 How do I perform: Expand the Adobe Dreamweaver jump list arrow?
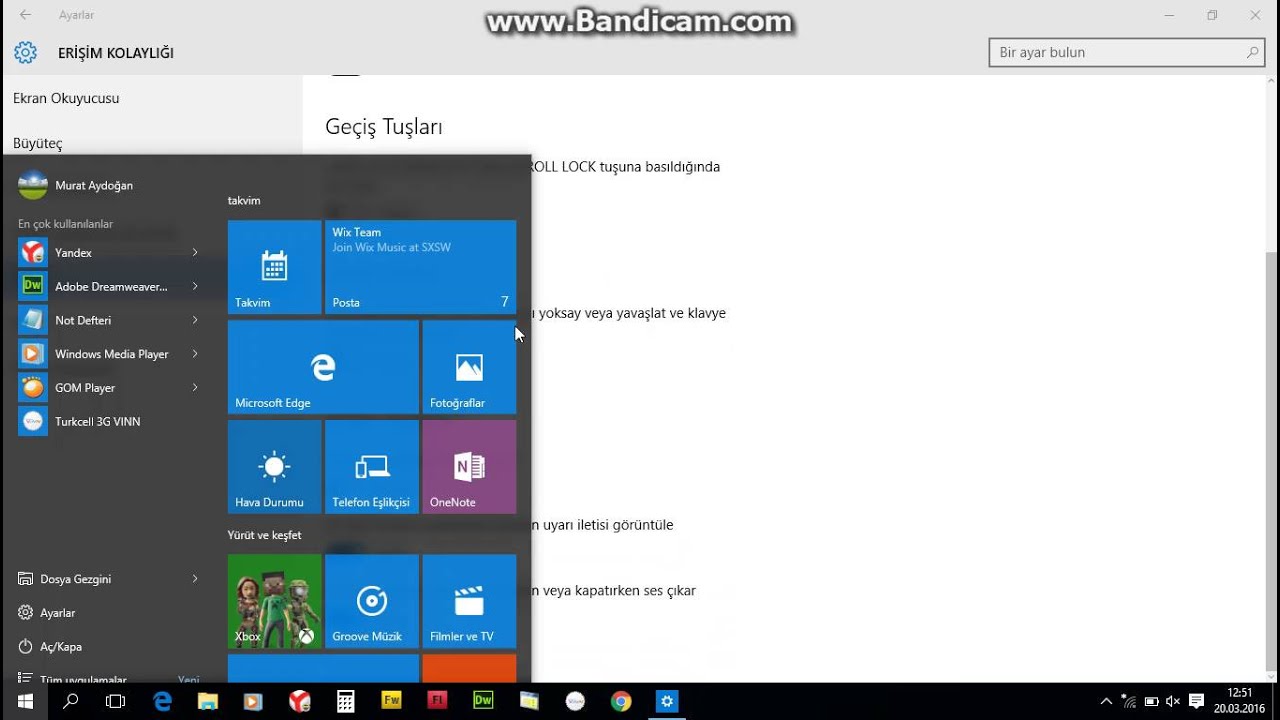(x=195, y=287)
